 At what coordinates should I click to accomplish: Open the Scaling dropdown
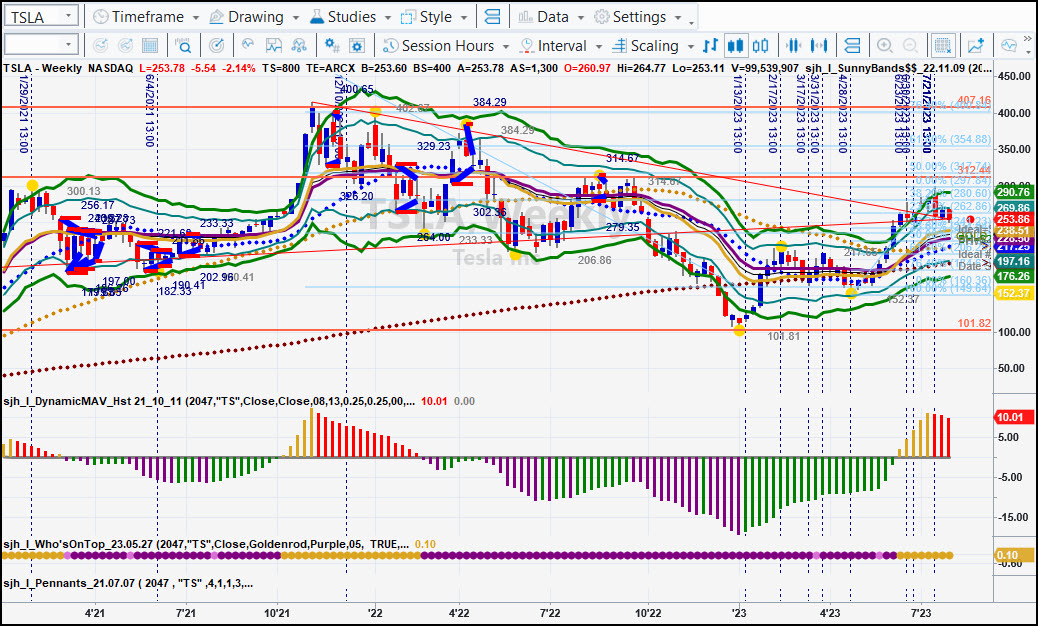[653, 46]
